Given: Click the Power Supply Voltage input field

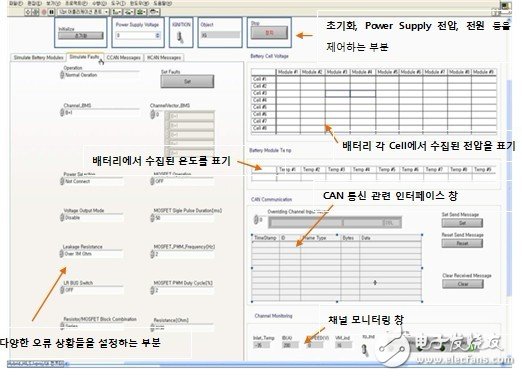Looking at the screenshot, I should coord(138,35).
